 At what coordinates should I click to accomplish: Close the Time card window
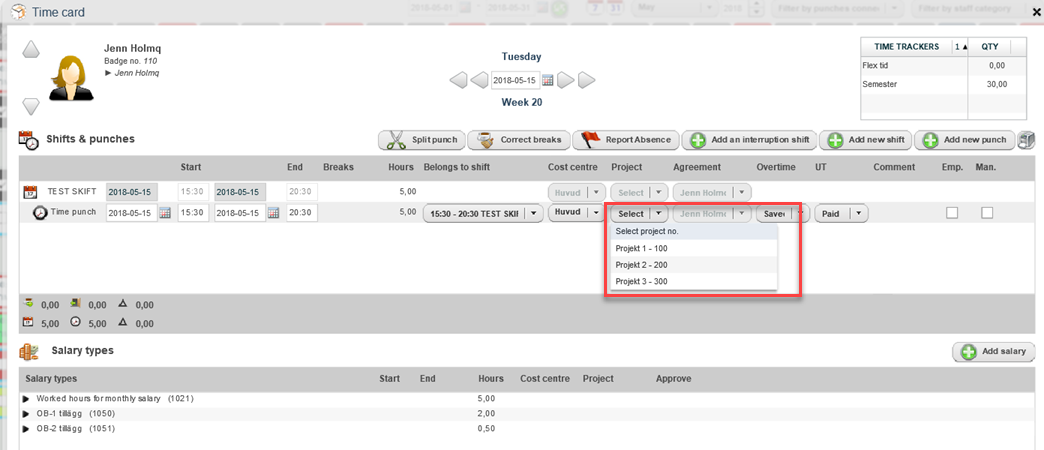pos(1037,12)
